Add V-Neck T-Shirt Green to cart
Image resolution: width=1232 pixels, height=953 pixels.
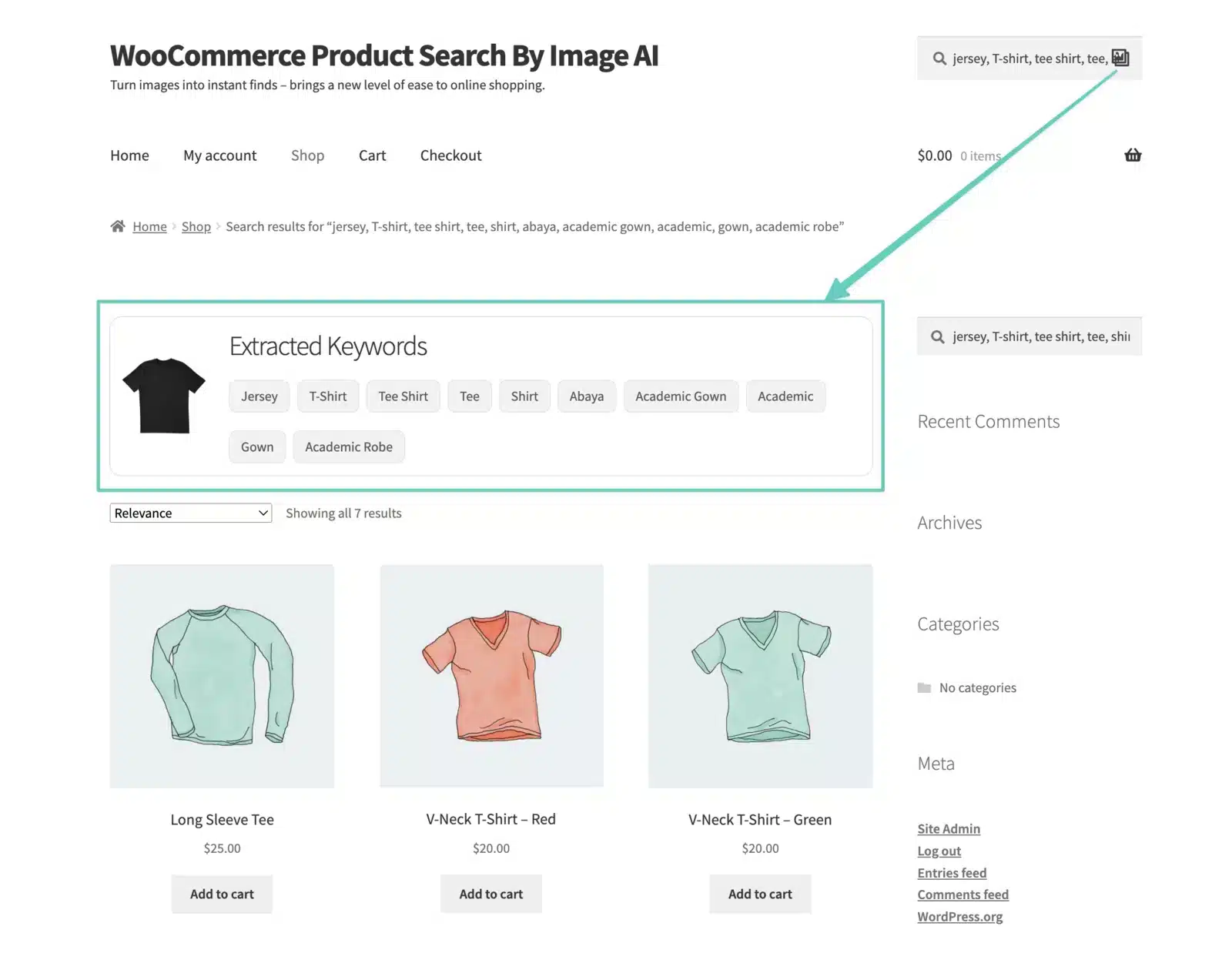click(x=761, y=894)
